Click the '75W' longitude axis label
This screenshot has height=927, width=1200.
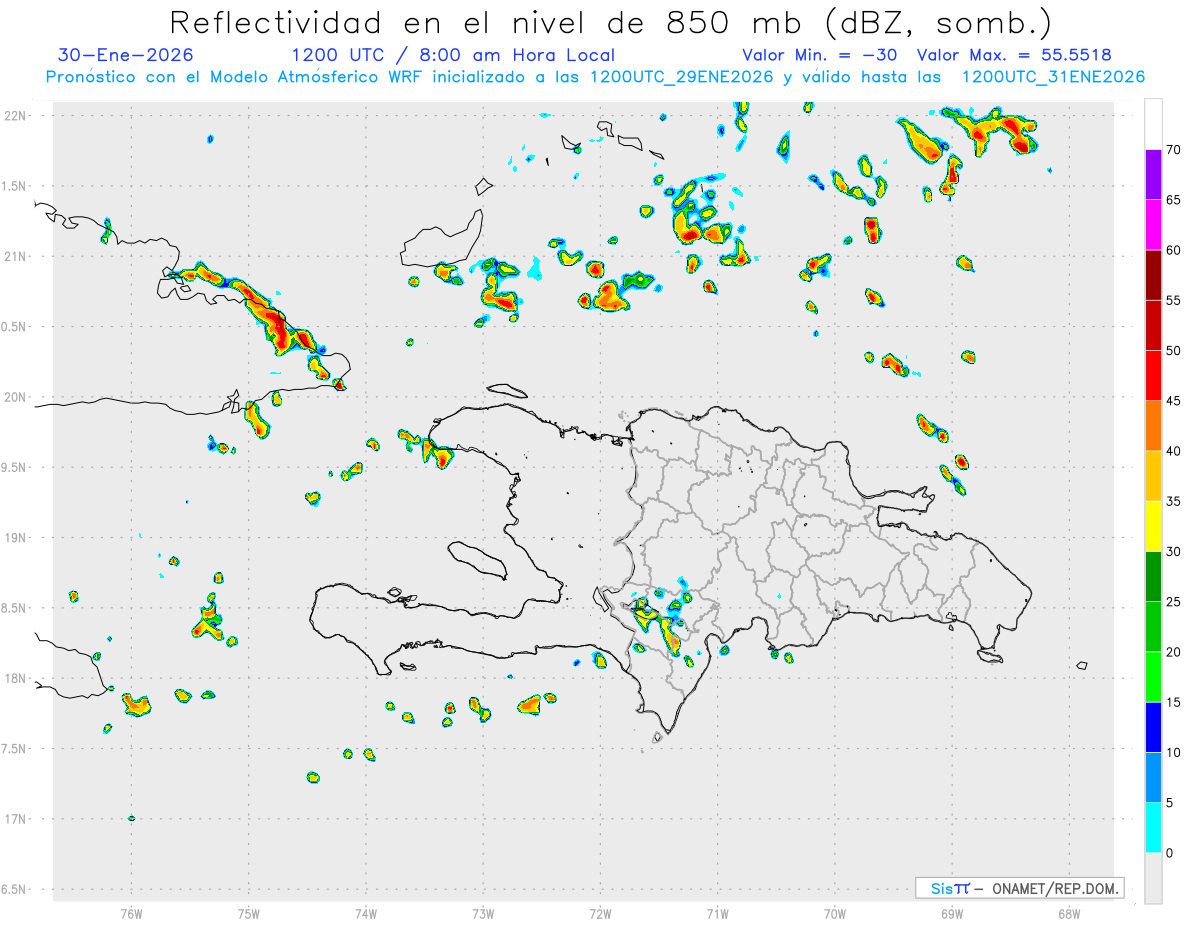(x=249, y=914)
